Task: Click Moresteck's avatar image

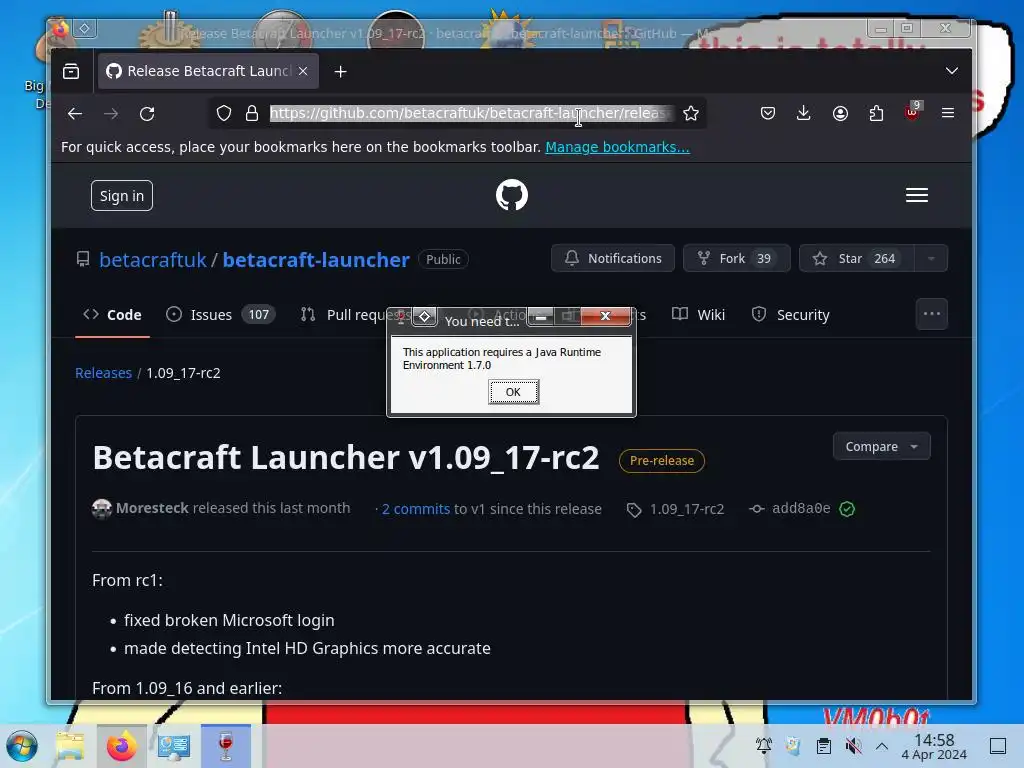Action: click(x=102, y=509)
